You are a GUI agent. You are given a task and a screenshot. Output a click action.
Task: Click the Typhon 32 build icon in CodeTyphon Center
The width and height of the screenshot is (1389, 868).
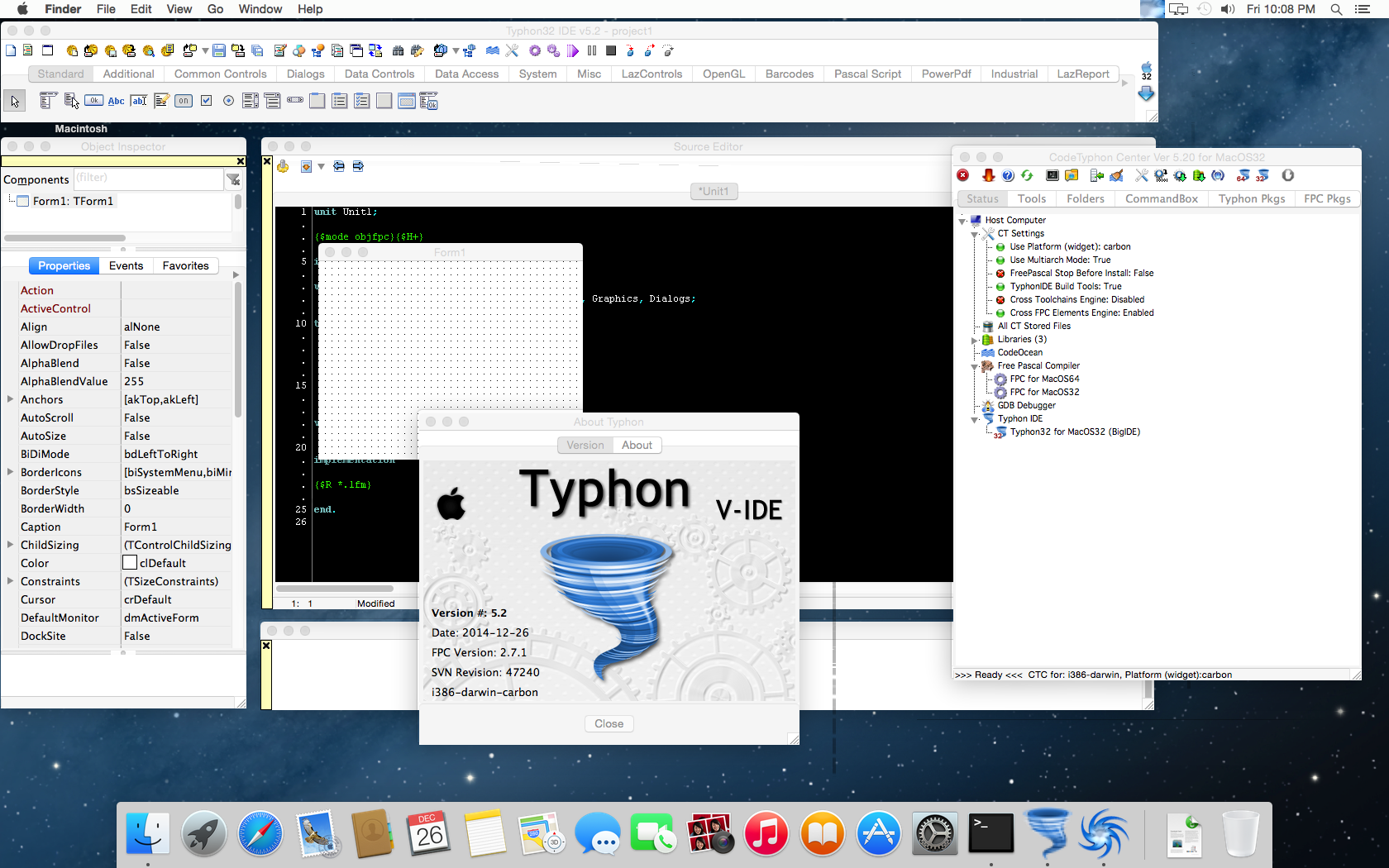coord(1262,175)
